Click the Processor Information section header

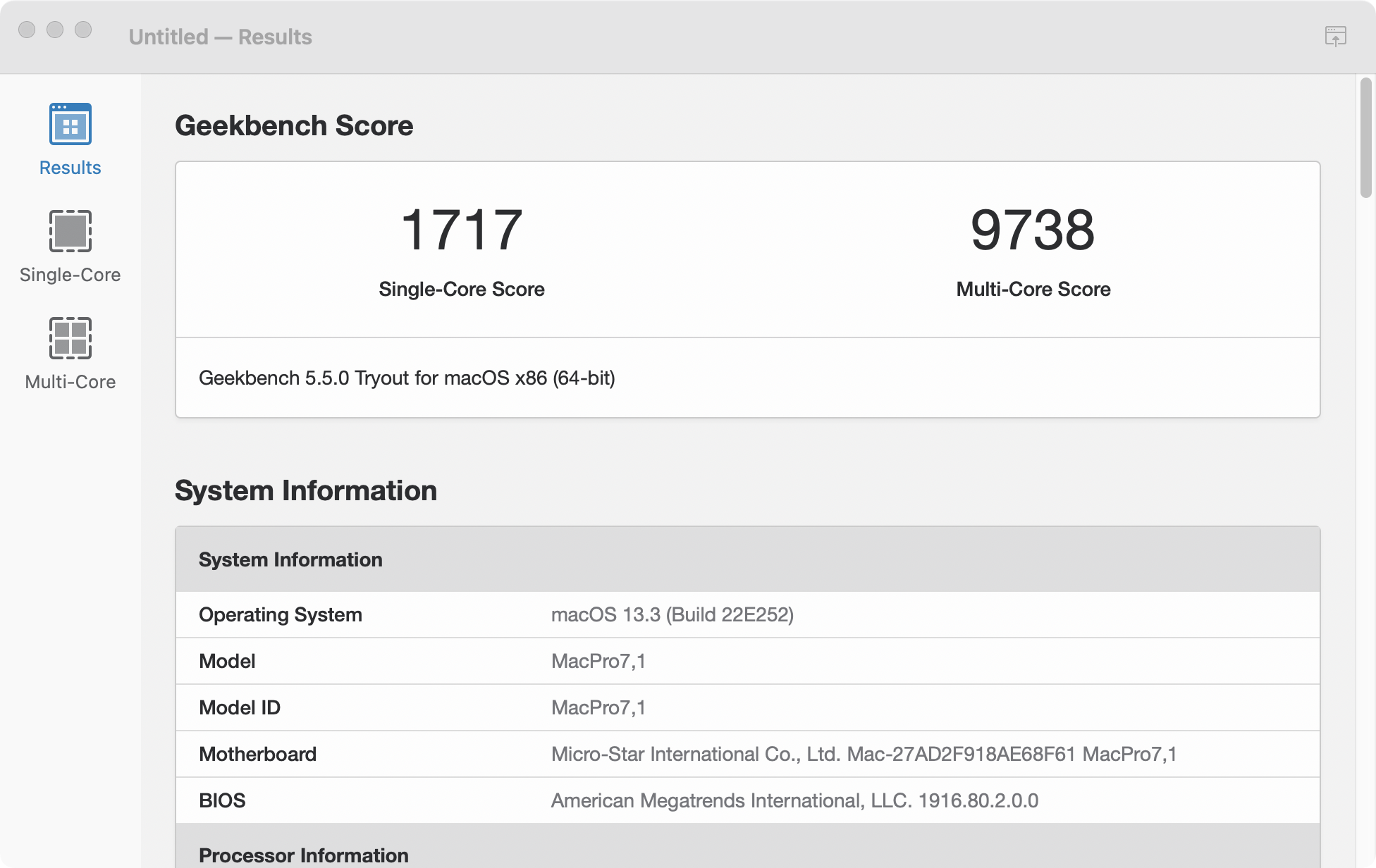(304, 855)
